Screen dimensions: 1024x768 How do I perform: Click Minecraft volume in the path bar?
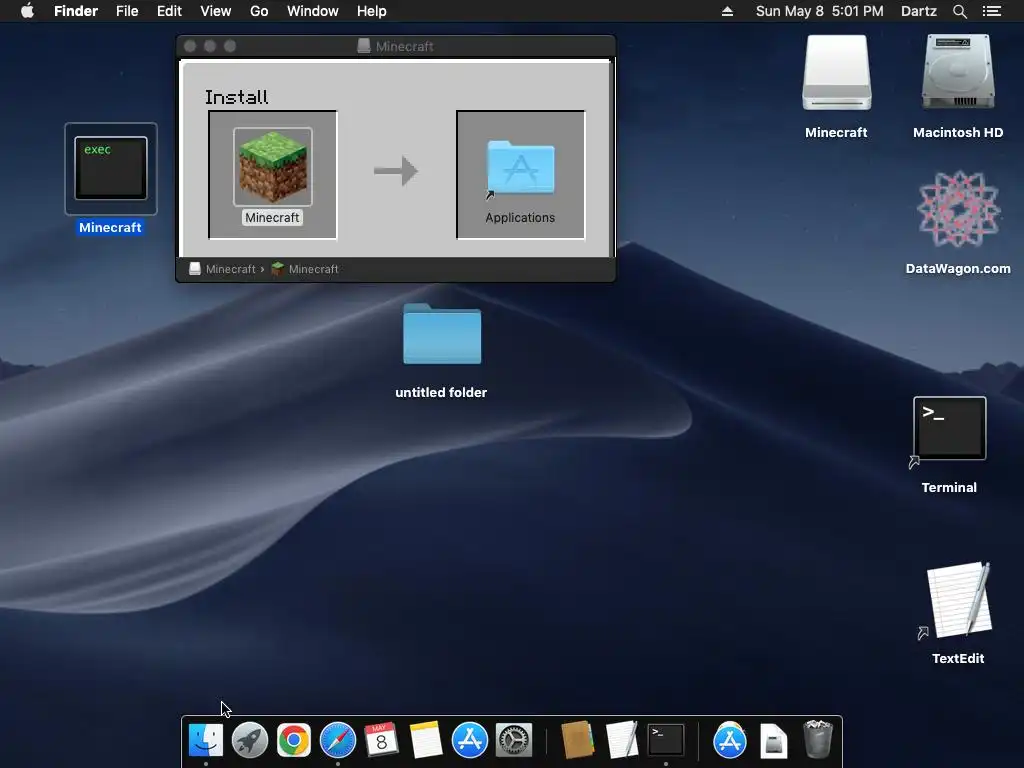point(223,269)
